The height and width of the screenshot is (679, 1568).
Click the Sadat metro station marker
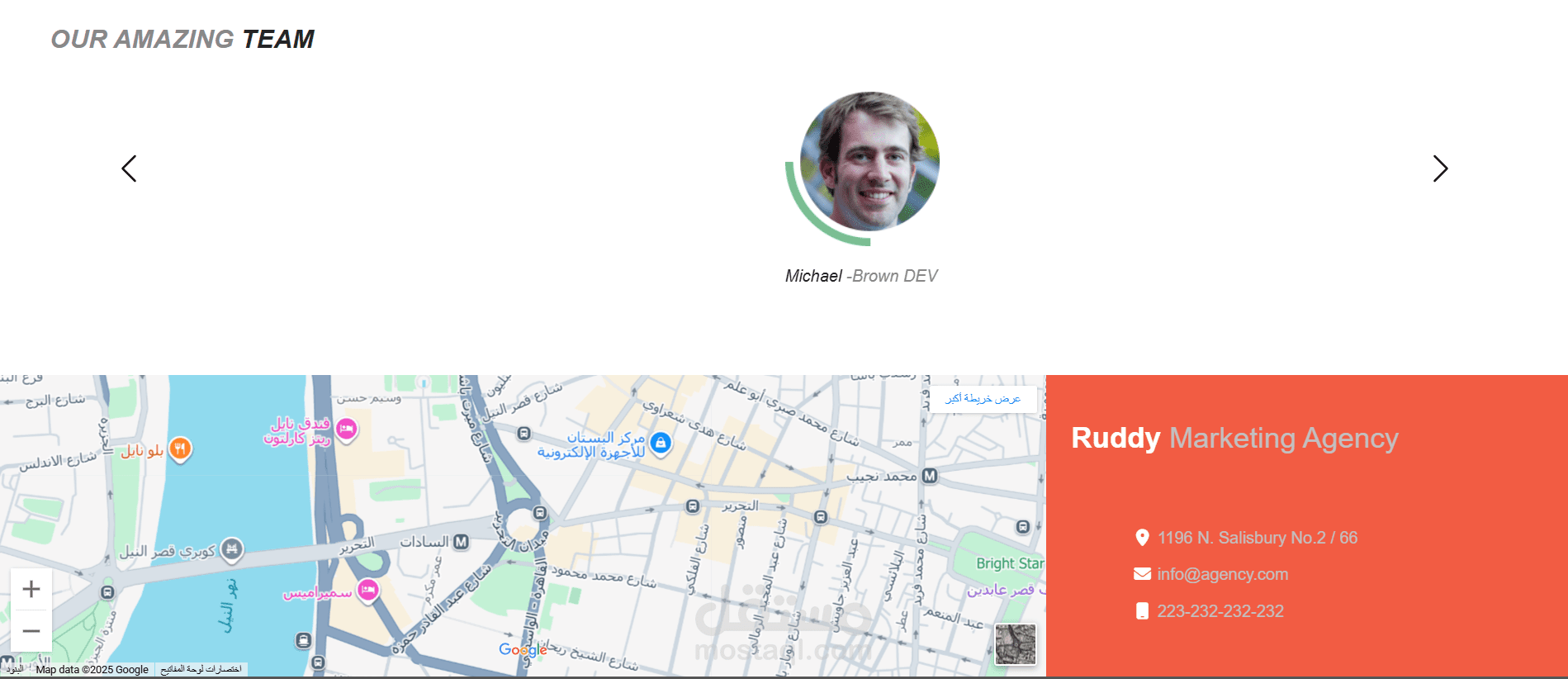[461, 542]
